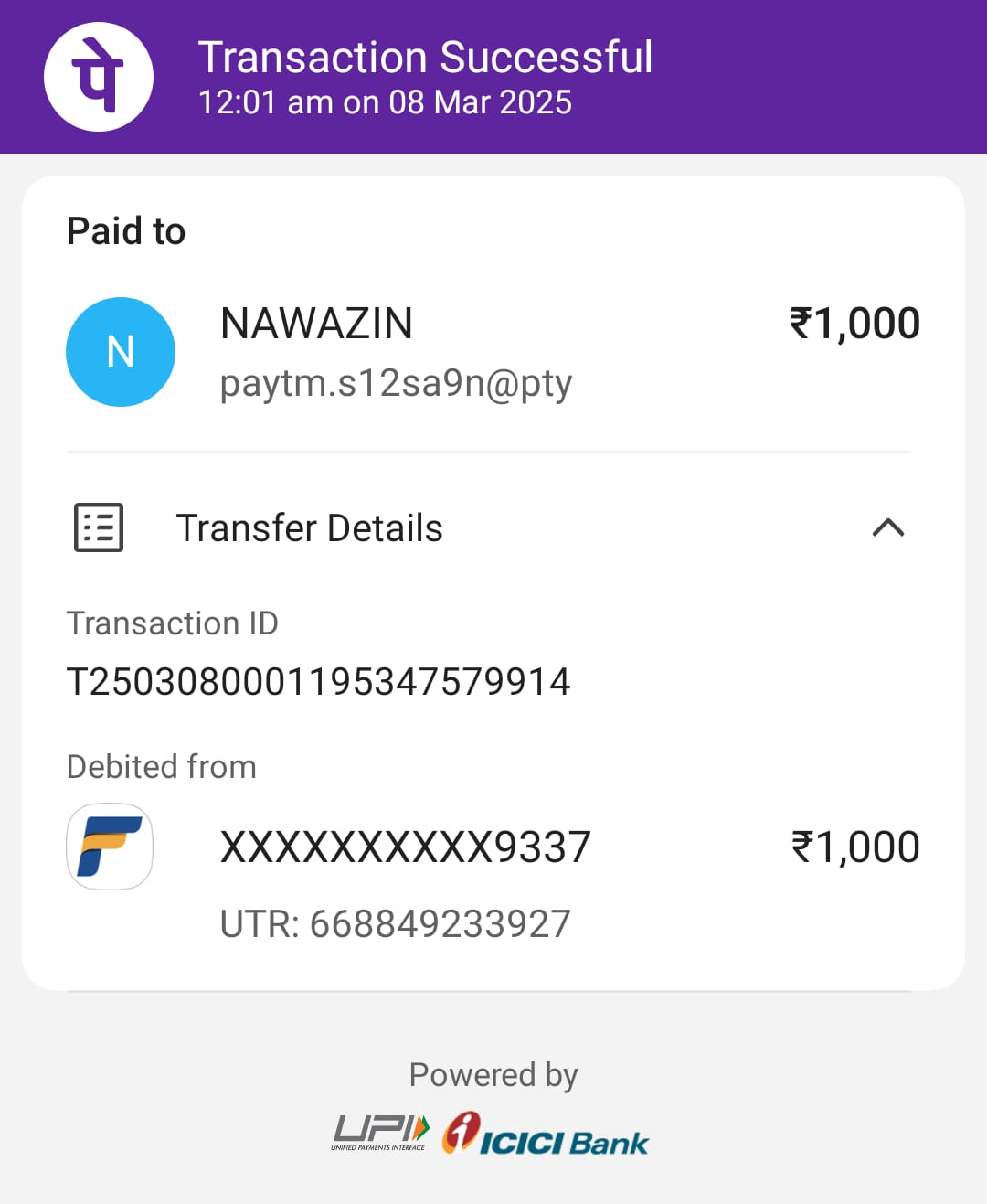
Task: Click the debited amount beside the account
Action: pos(855,847)
